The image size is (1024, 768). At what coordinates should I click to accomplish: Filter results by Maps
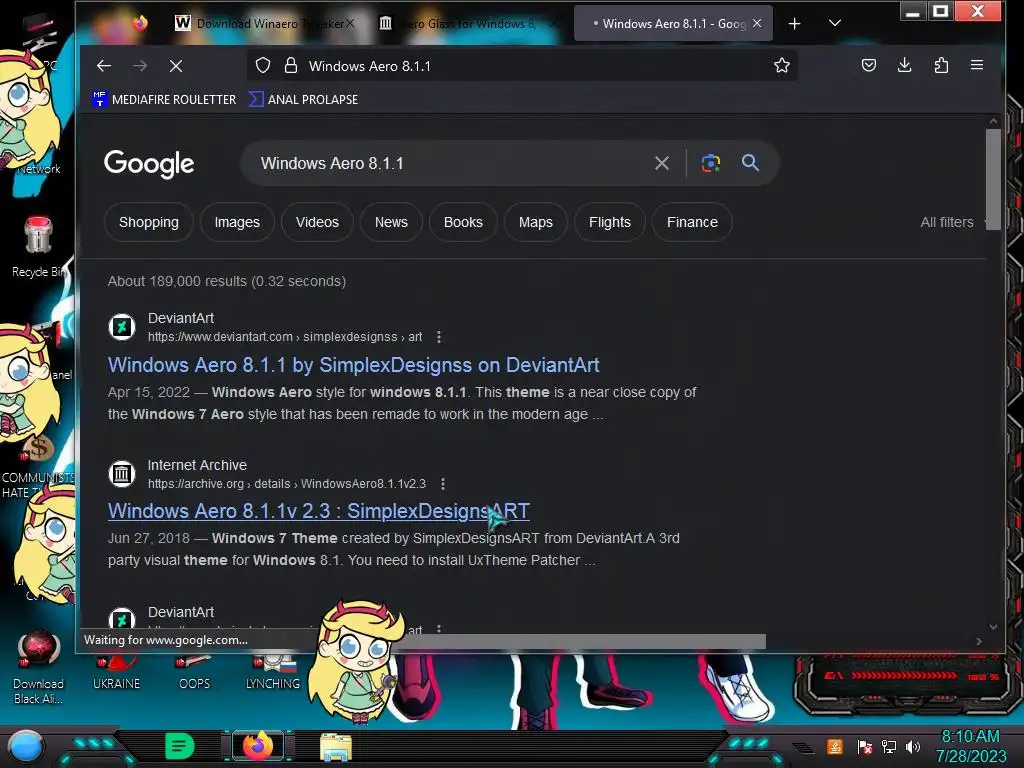coord(536,222)
